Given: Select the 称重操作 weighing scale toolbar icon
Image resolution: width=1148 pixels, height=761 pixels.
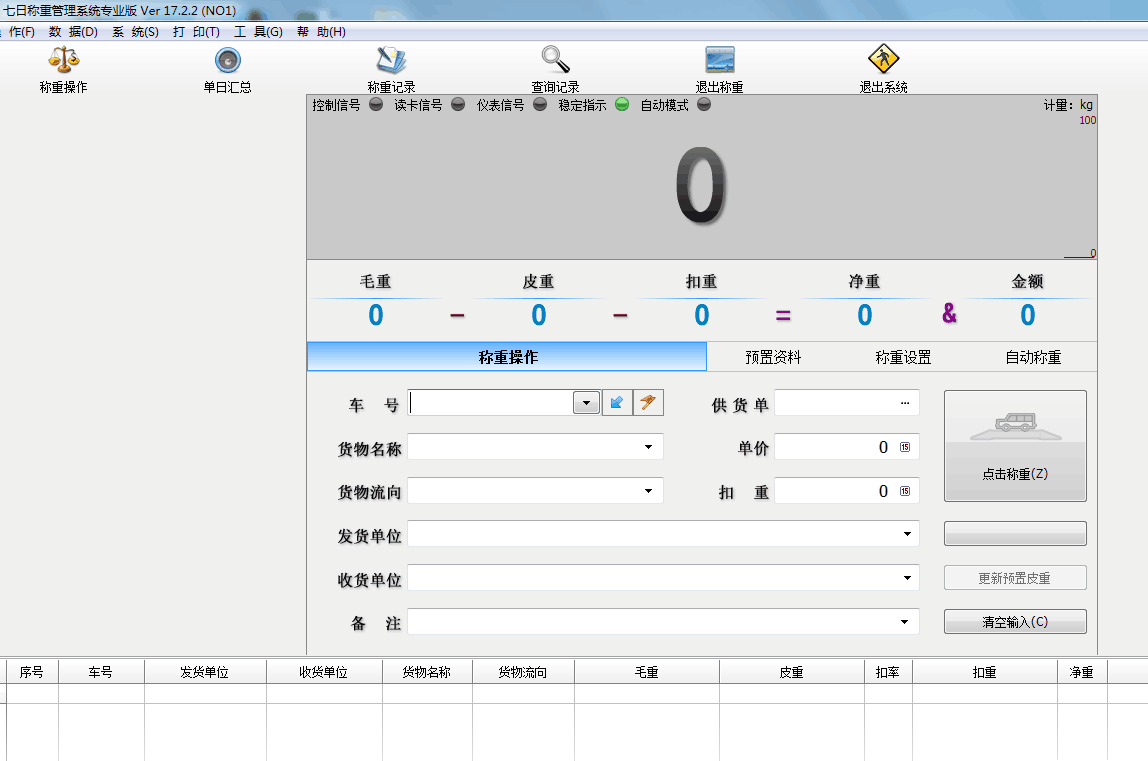Looking at the screenshot, I should (x=62, y=67).
